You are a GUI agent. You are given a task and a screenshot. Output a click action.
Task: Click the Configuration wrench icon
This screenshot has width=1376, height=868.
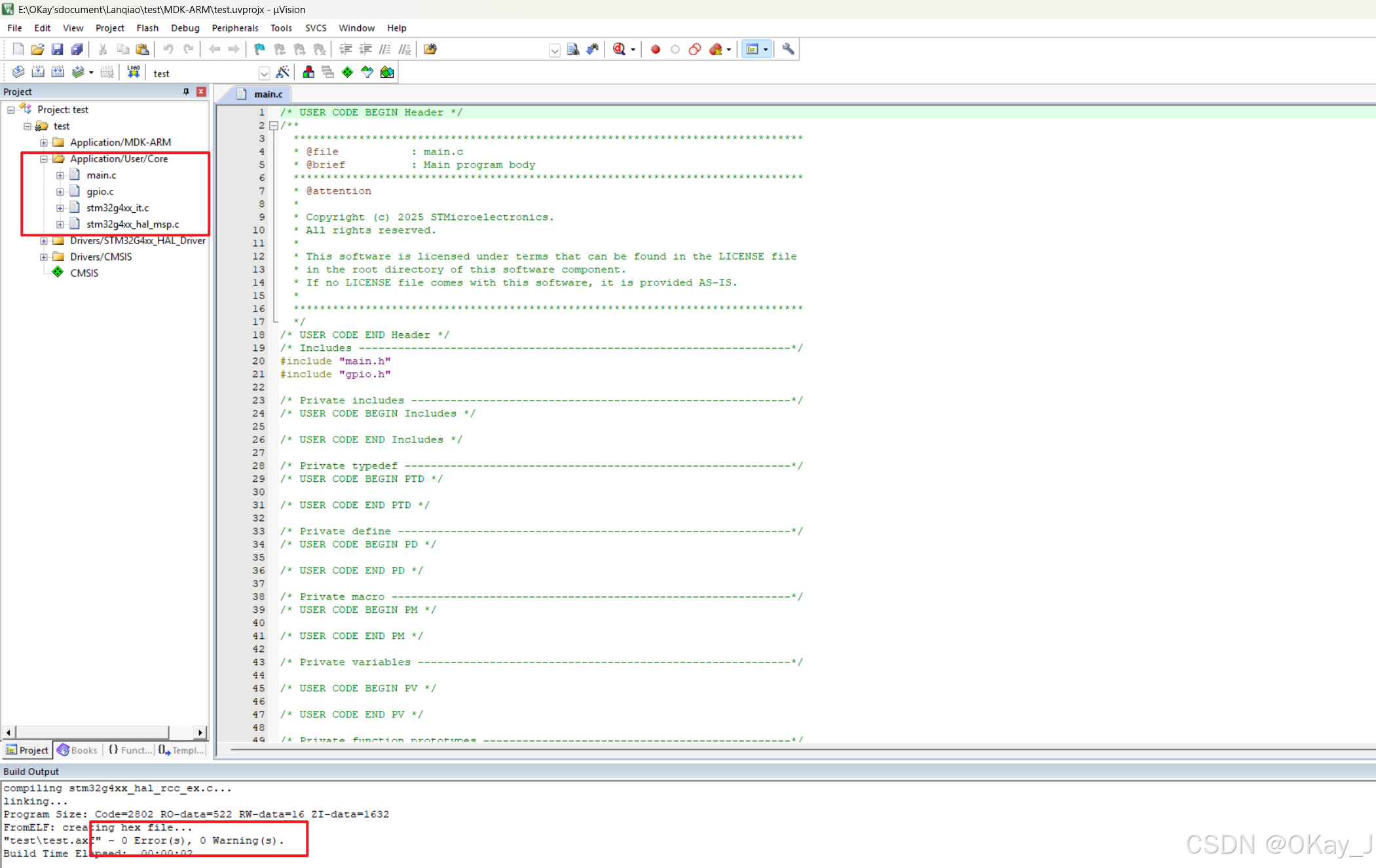pos(788,49)
